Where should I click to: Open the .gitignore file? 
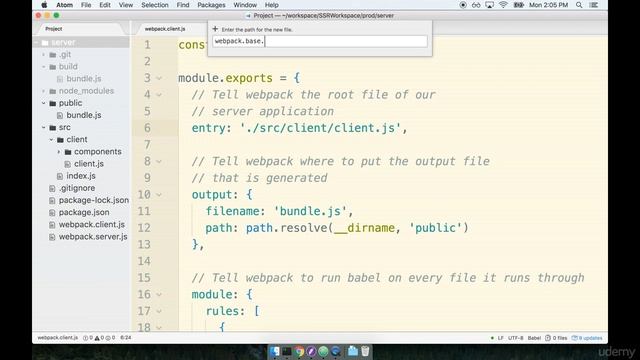pyautogui.click(x=77, y=188)
